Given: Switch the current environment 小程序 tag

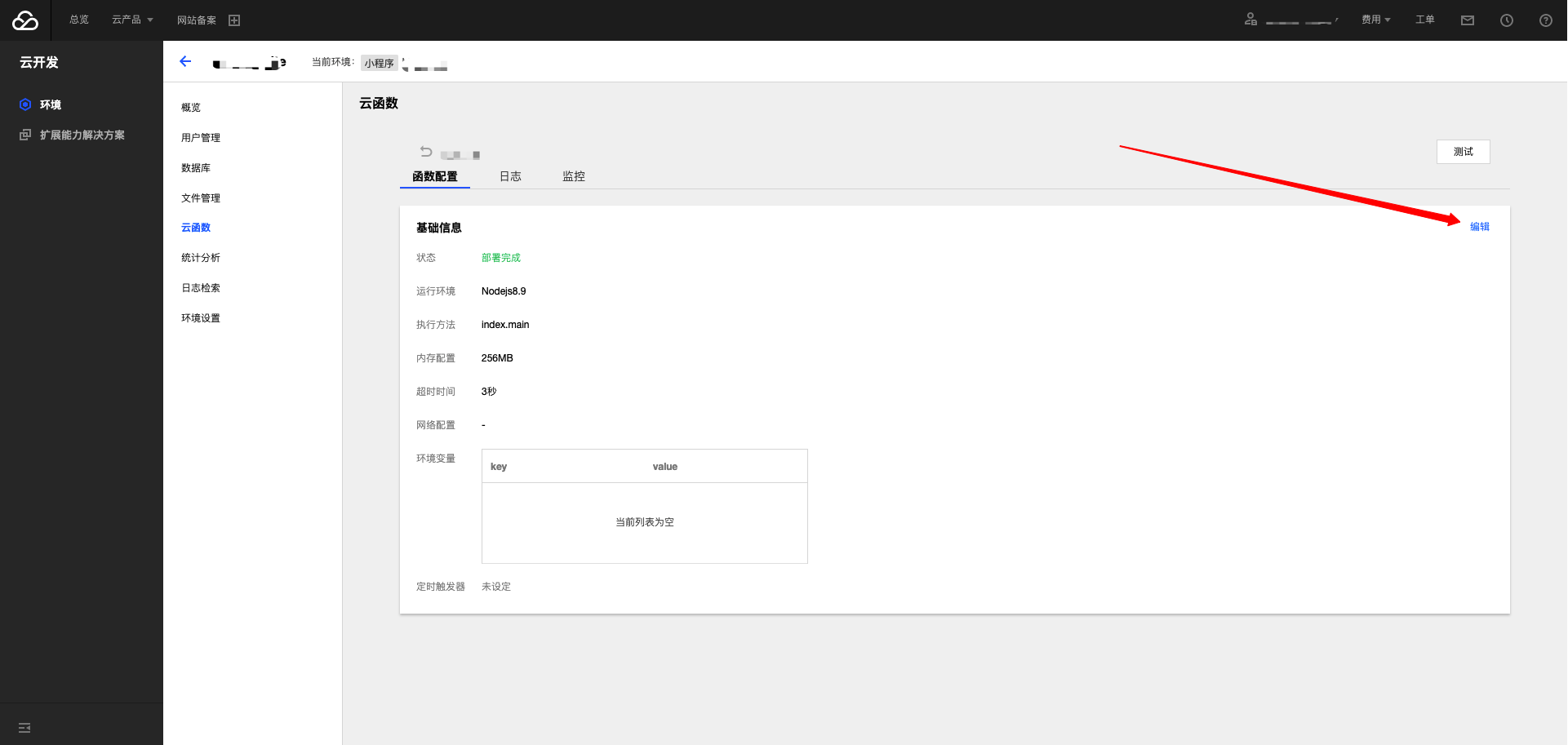Looking at the screenshot, I should (380, 63).
